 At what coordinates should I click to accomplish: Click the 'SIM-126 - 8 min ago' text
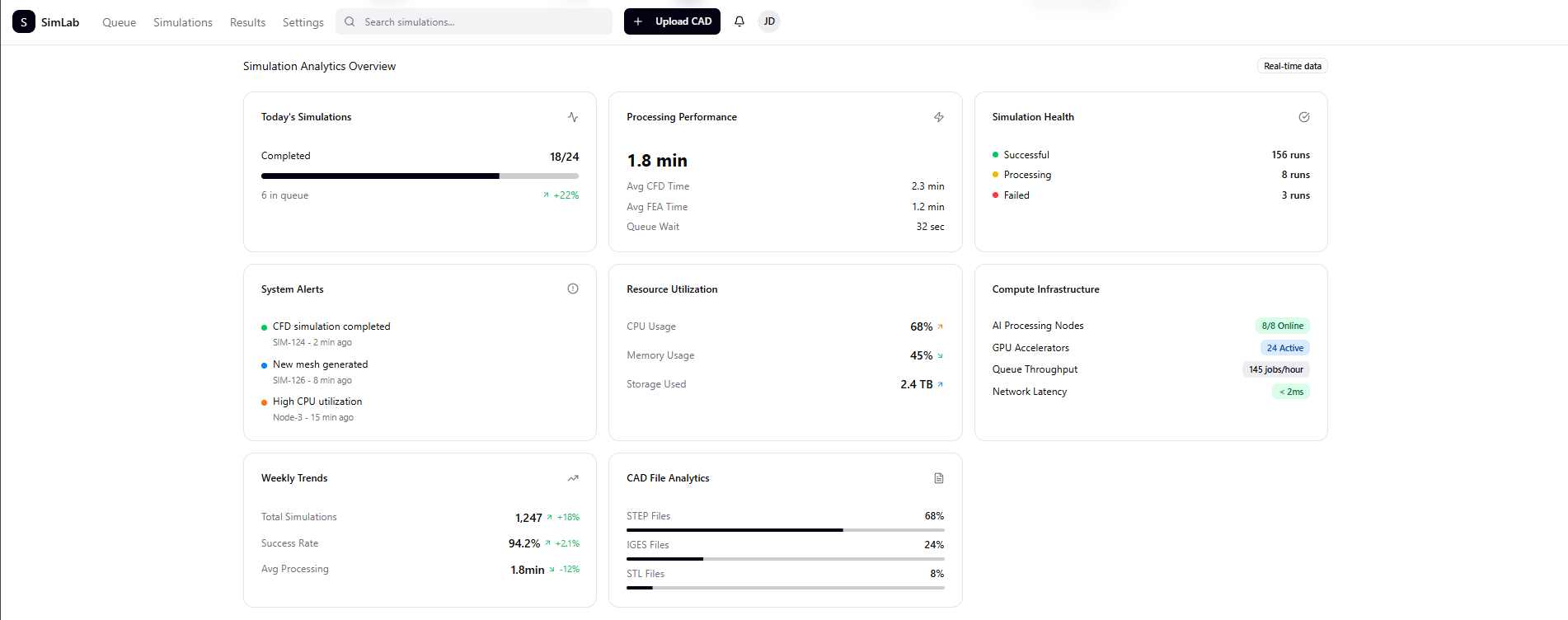point(312,380)
